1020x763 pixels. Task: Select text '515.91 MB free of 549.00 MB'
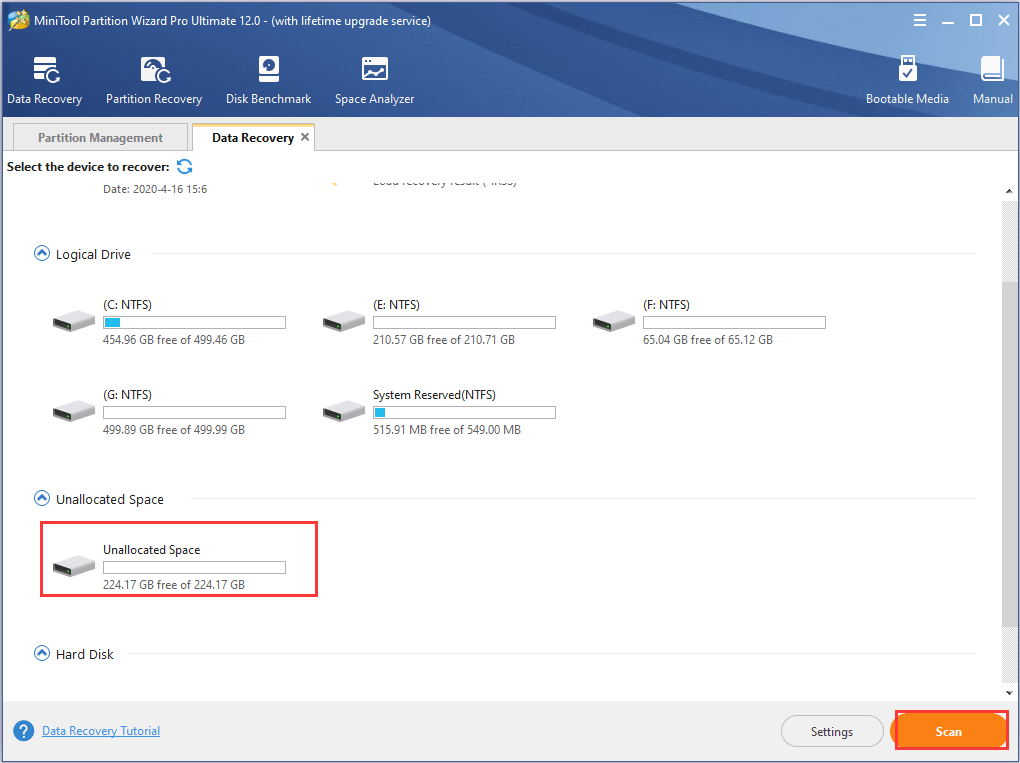[447, 429]
